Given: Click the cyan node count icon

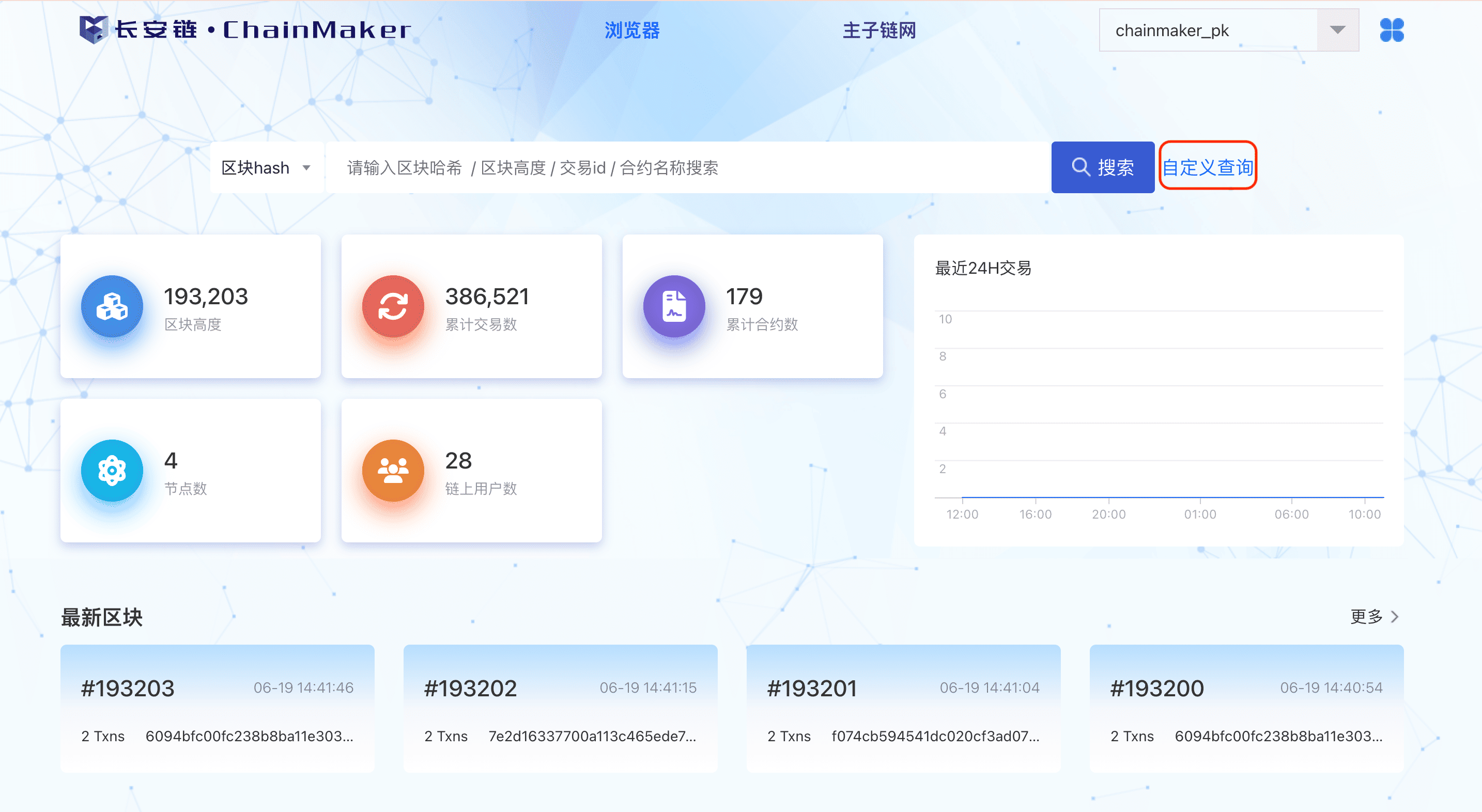Looking at the screenshot, I should click(112, 471).
